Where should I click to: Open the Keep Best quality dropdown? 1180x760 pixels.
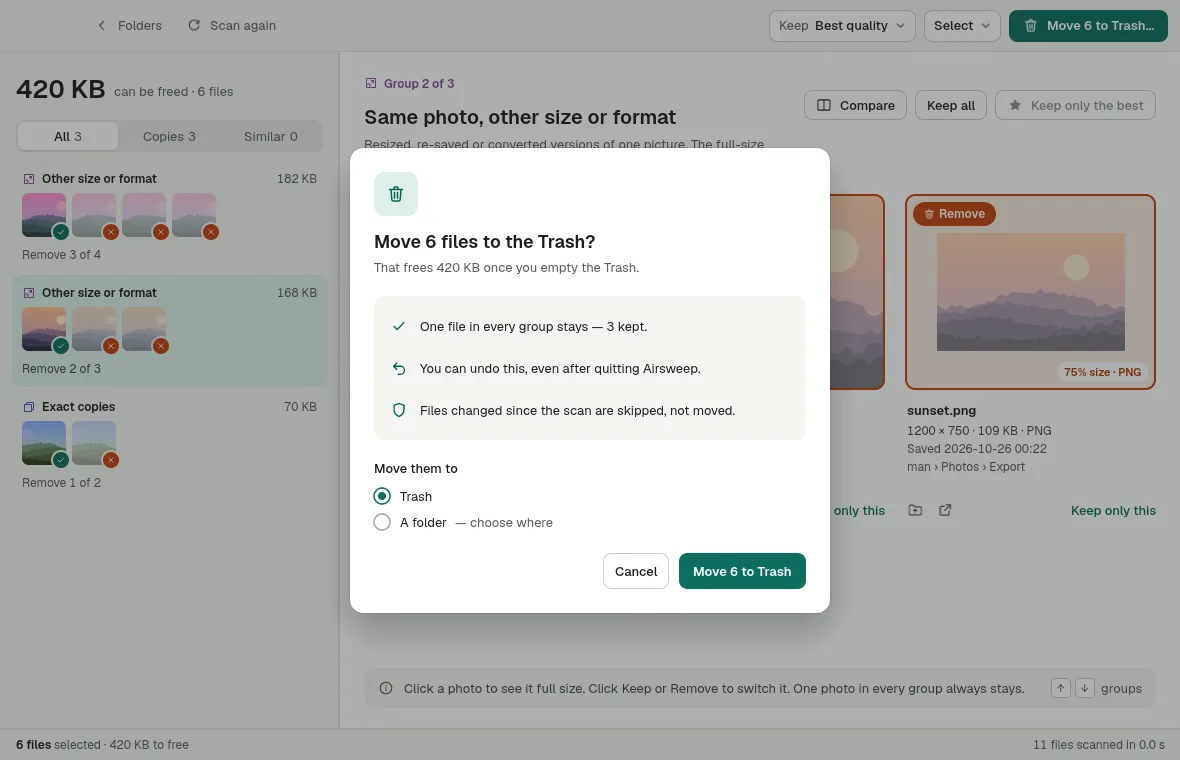click(842, 26)
